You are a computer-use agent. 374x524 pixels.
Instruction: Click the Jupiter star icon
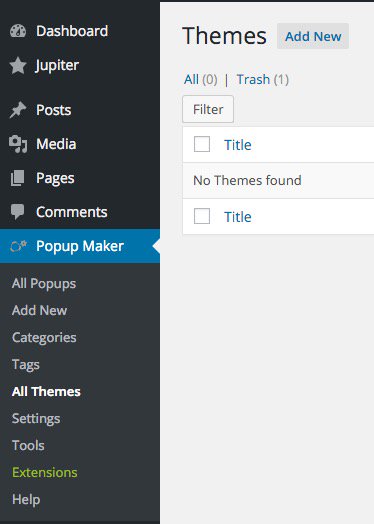coord(18,65)
